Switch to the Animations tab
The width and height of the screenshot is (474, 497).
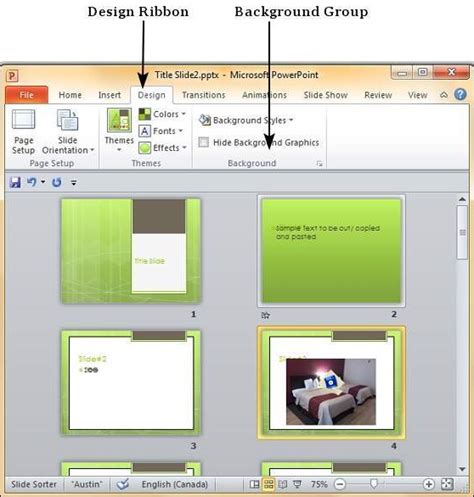[264, 95]
